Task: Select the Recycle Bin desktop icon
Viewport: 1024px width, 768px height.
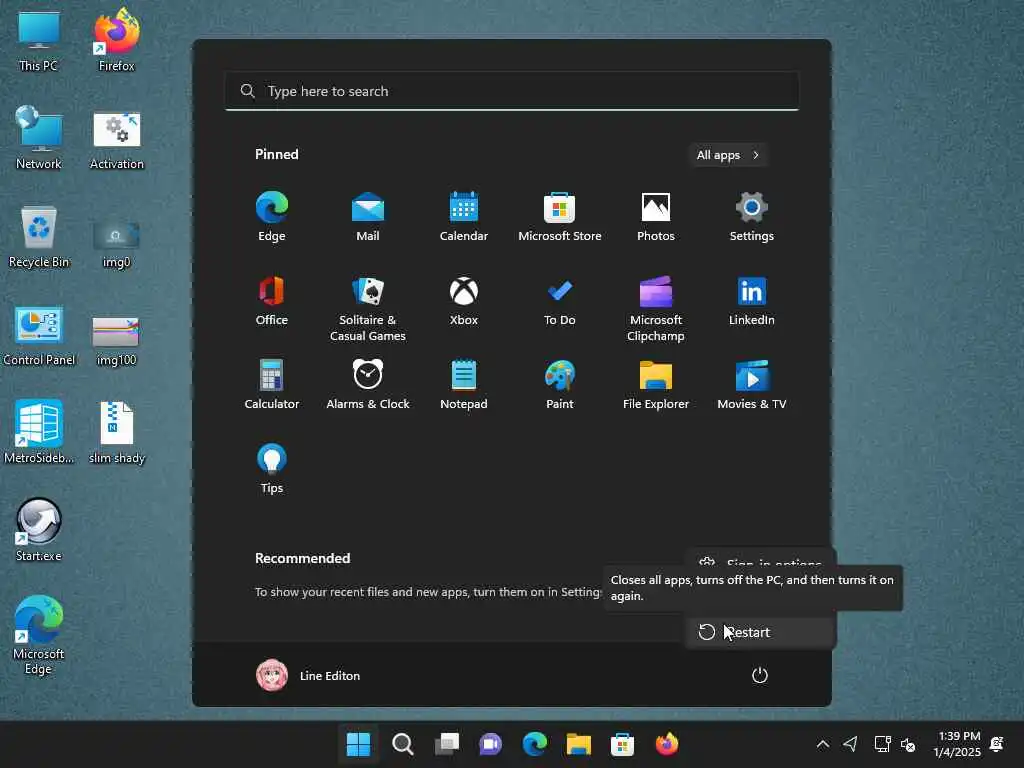Action: click(39, 236)
